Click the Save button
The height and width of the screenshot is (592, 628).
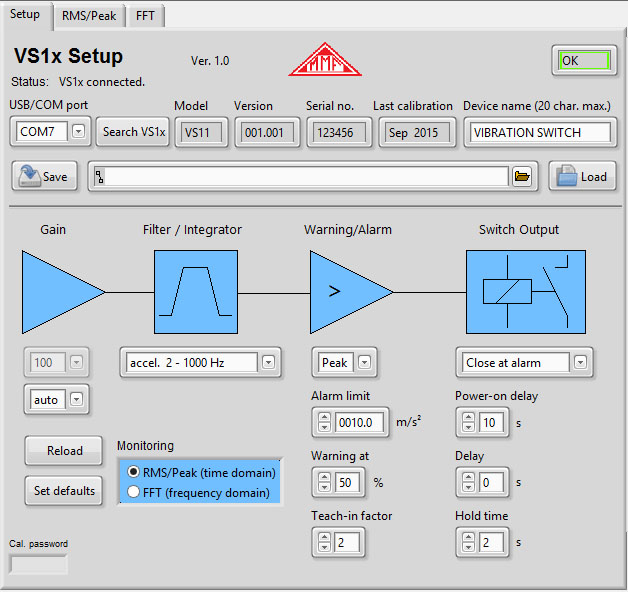(x=44, y=176)
